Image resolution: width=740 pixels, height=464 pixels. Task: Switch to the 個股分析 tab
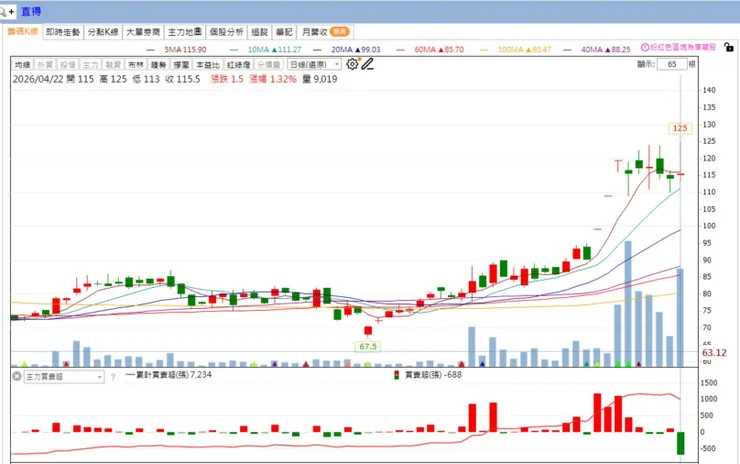[x=227, y=32]
